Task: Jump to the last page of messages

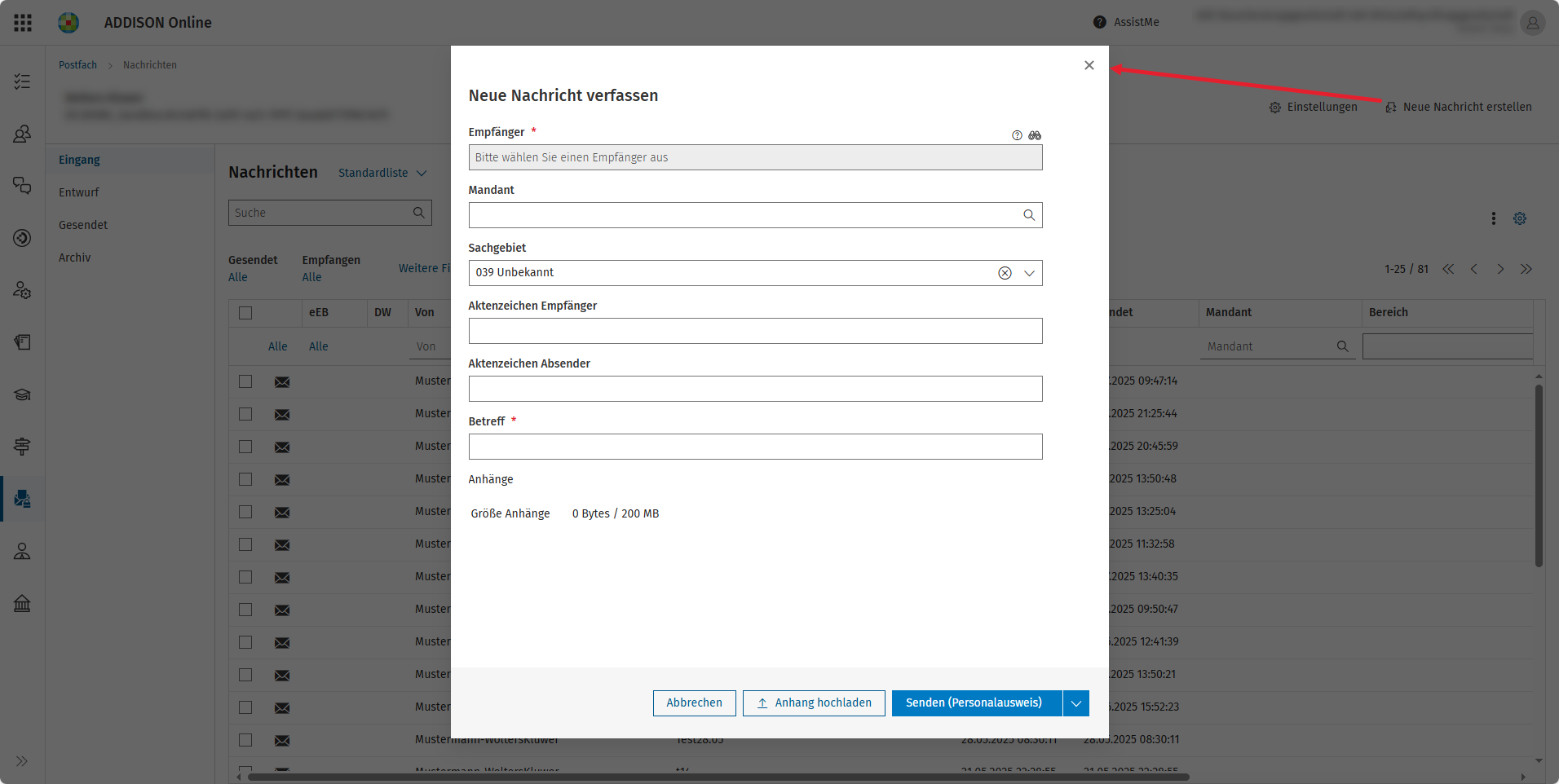Action: coord(1526,269)
